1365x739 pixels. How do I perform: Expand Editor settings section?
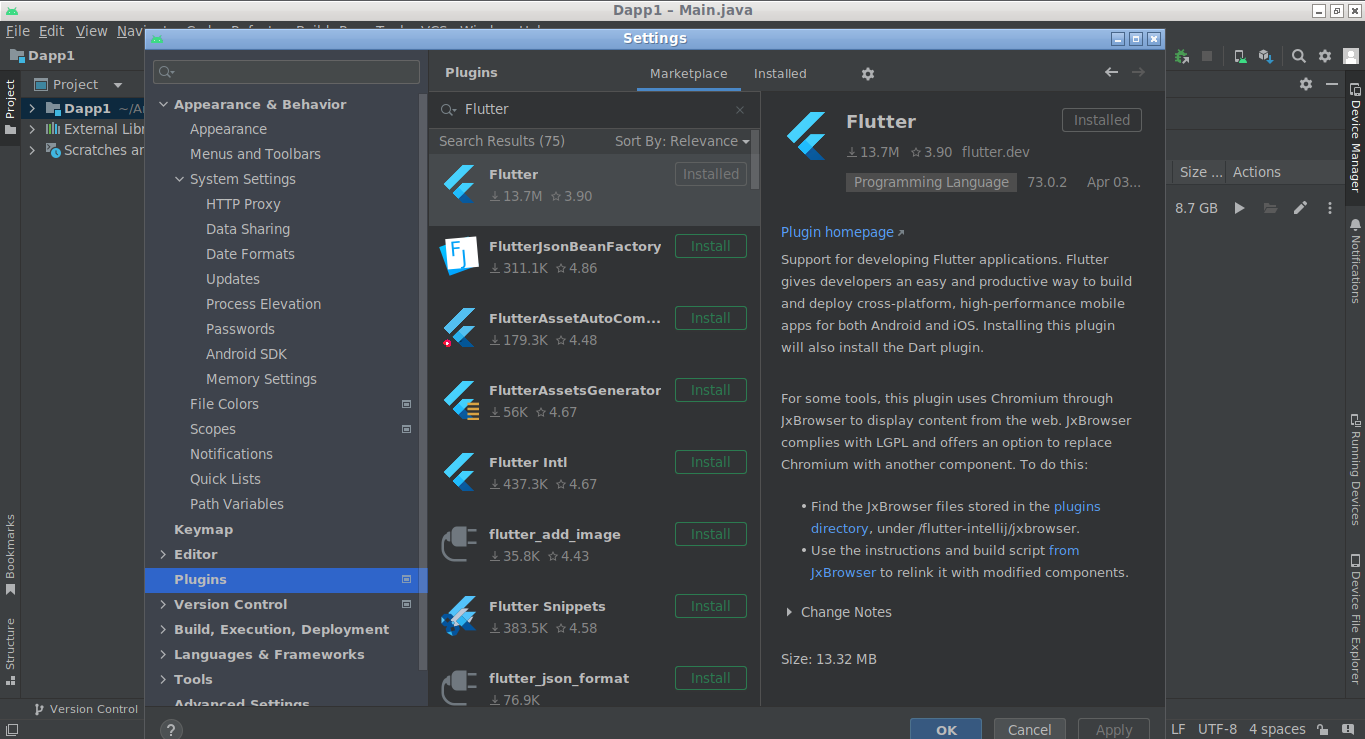pos(163,554)
